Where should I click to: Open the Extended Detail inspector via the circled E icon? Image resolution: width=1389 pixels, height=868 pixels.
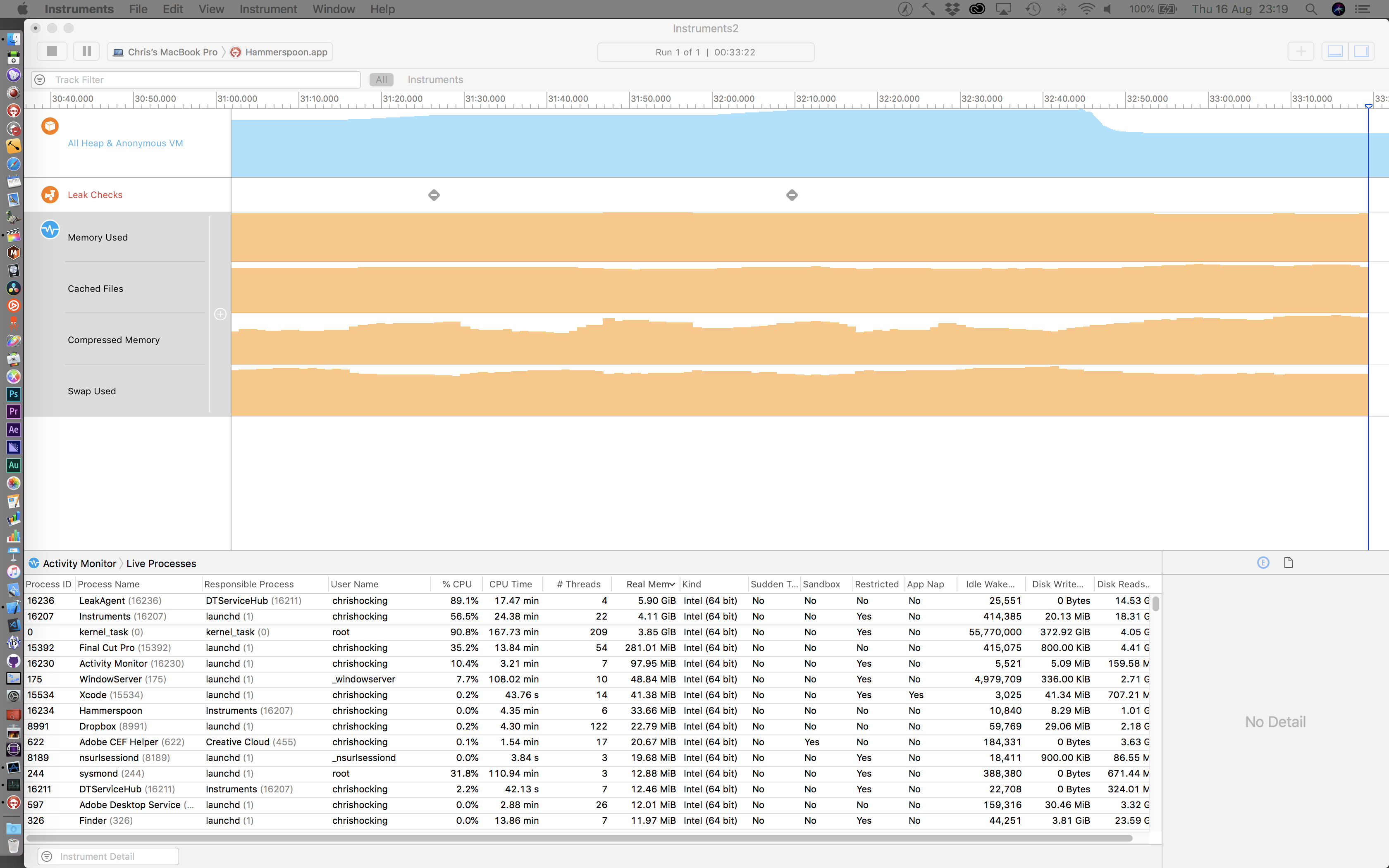1263,563
